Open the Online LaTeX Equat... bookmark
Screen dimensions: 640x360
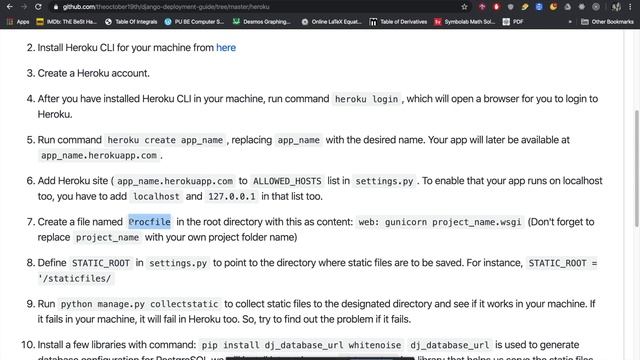[331, 22]
